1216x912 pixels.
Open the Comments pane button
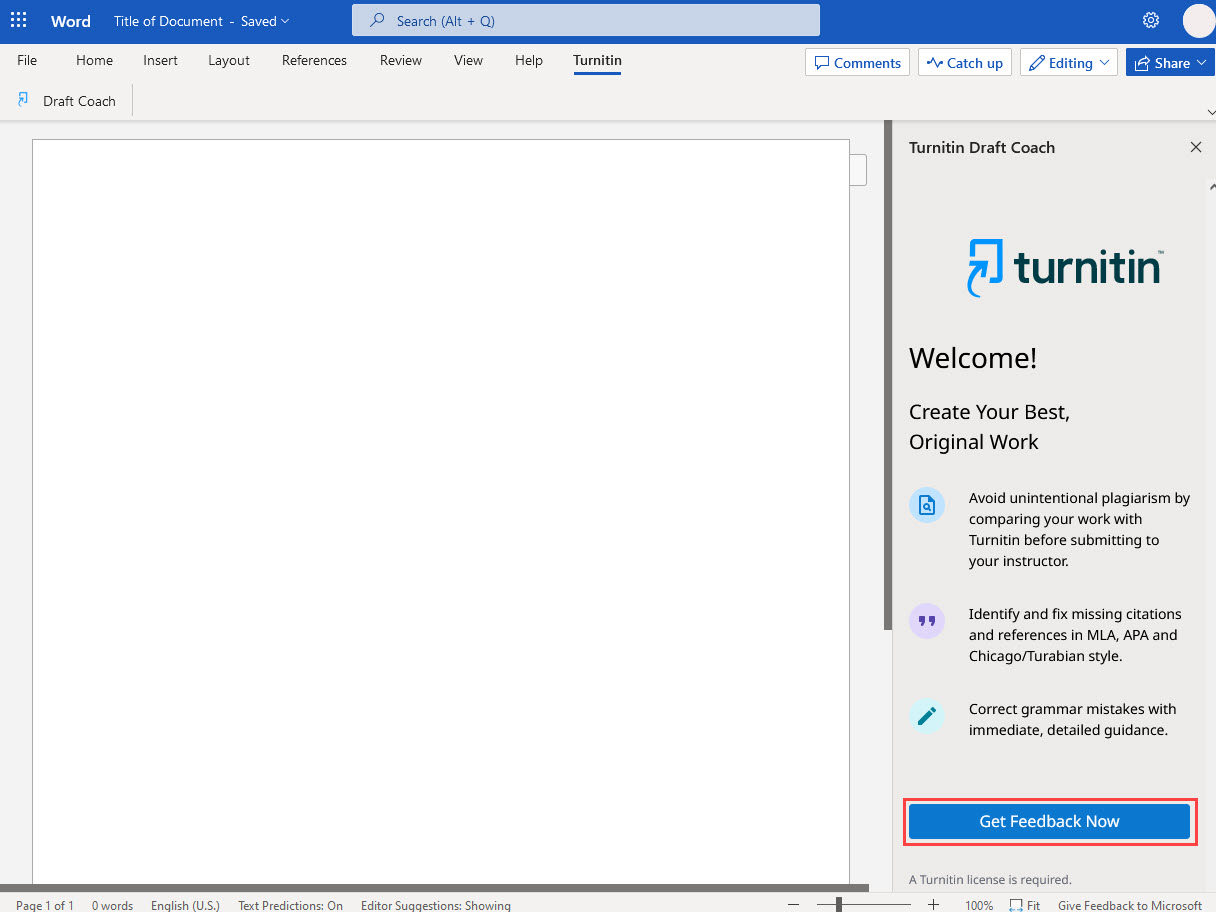[857, 62]
